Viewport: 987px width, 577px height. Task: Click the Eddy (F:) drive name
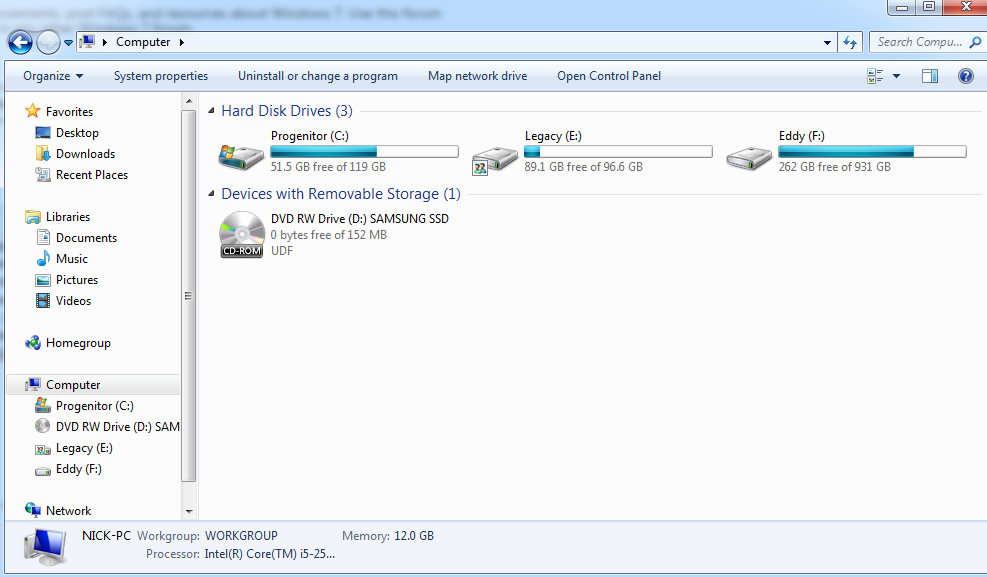[x=801, y=136]
